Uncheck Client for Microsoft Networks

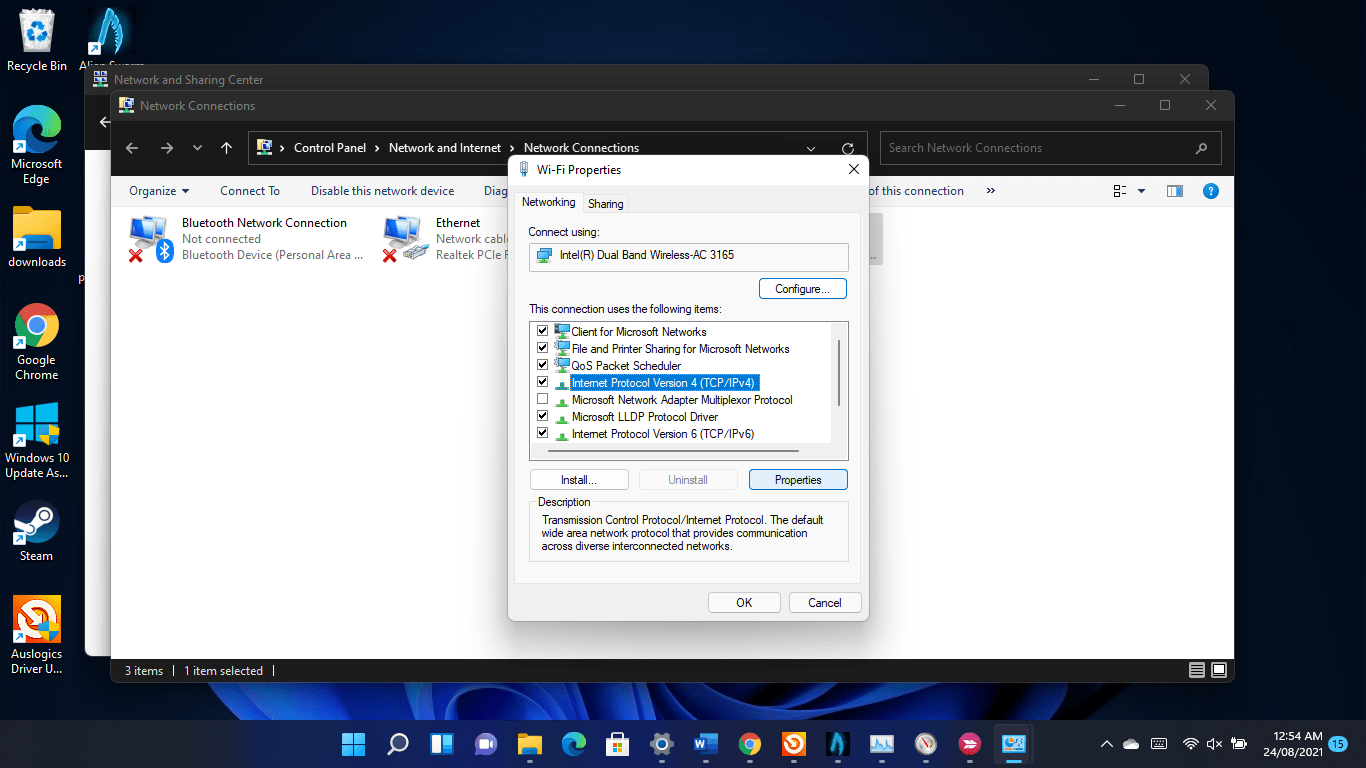tap(543, 332)
